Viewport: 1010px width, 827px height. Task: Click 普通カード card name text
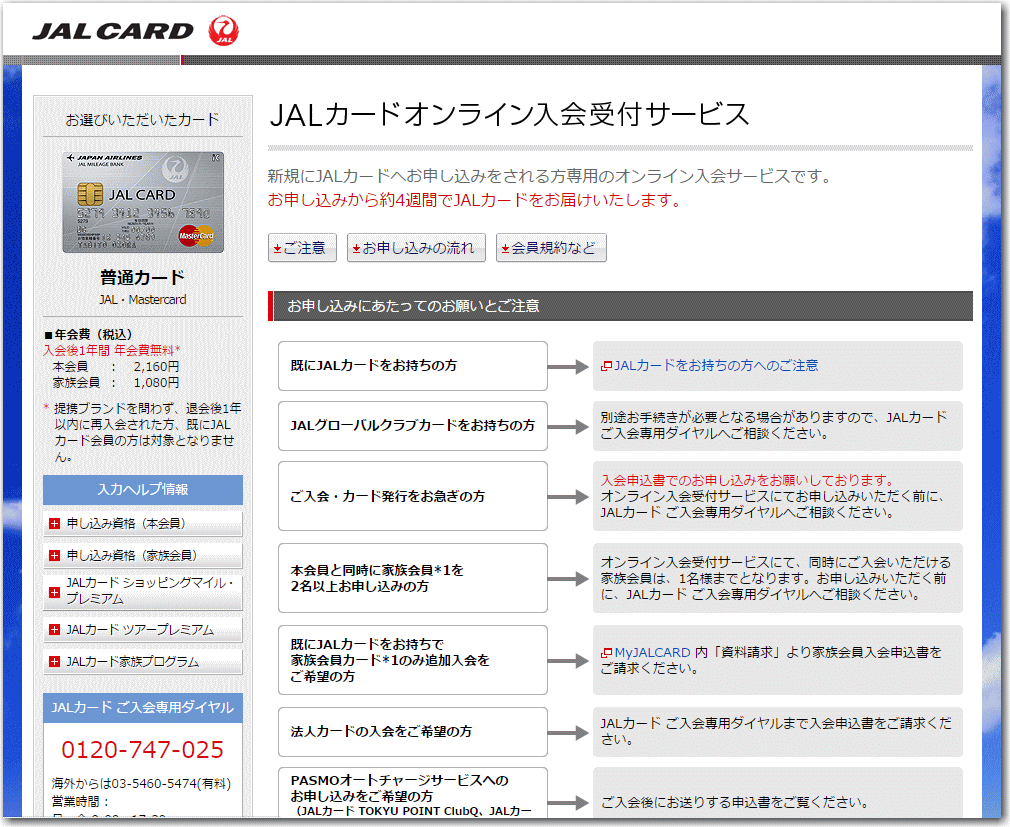142,278
